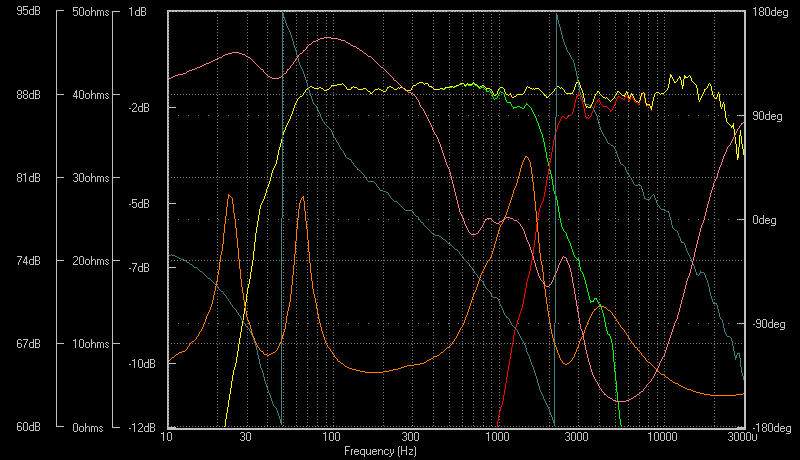The width and height of the screenshot is (800, 460).
Task: Click the -12dB axis label
Action: (142, 428)
